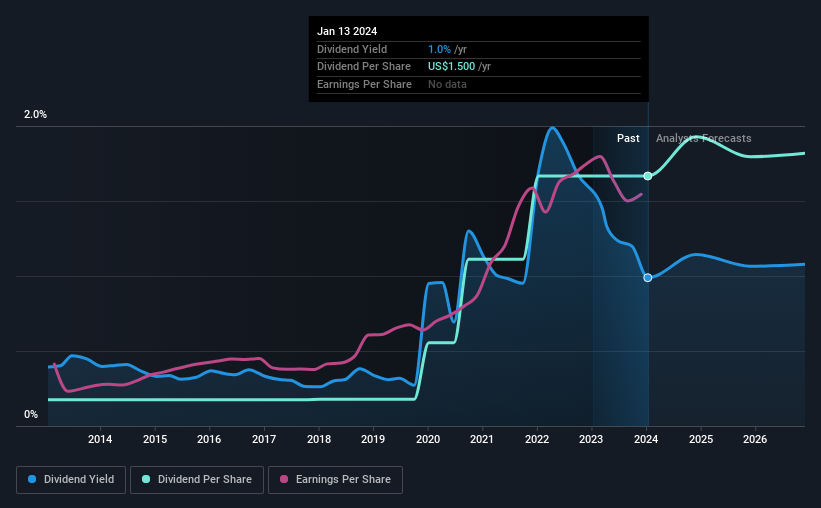Select the 2026 x-axis label

click(755, 439)
